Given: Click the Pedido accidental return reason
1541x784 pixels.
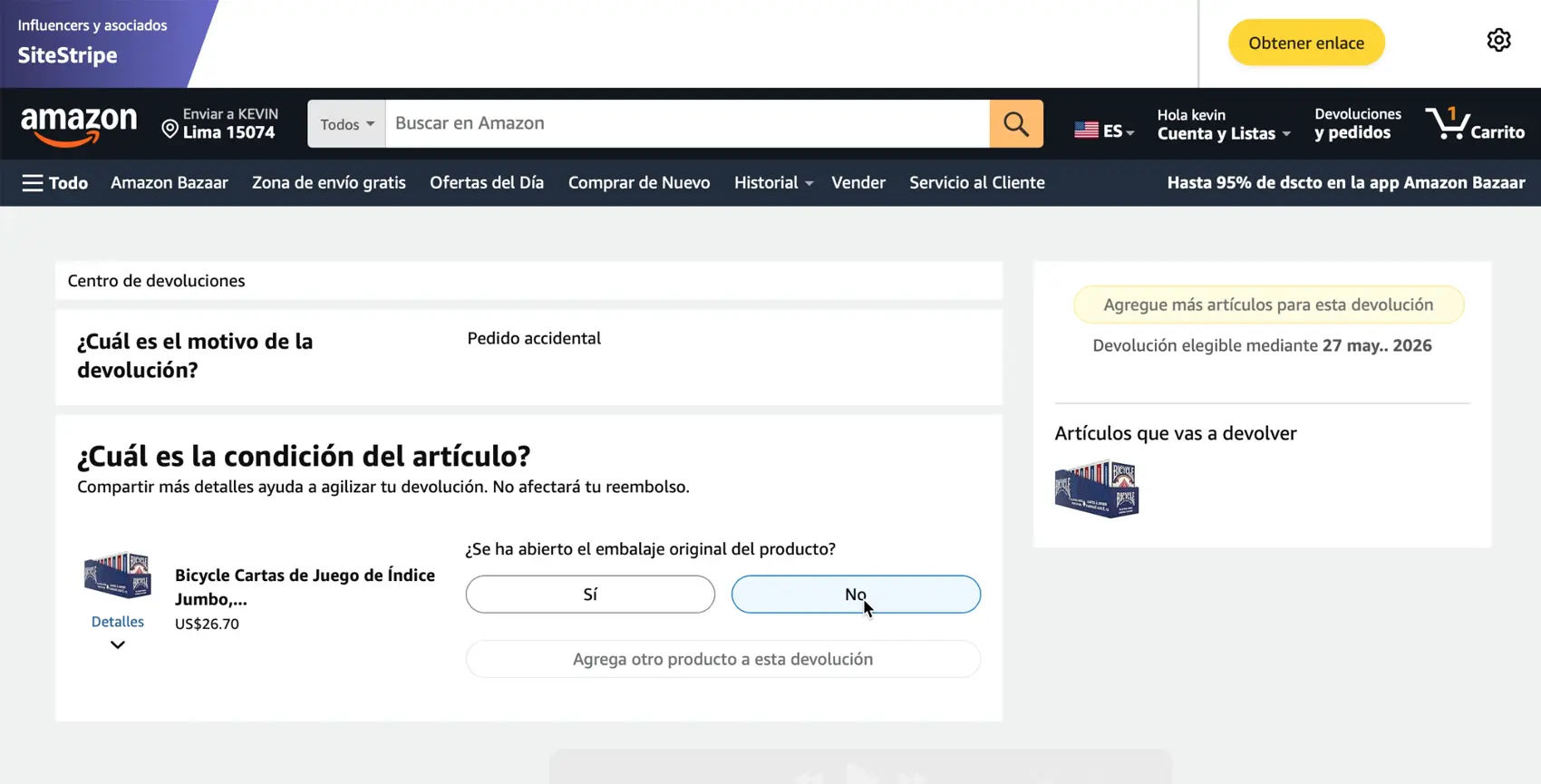Looking at the screenshot, I should click(534, 338).
